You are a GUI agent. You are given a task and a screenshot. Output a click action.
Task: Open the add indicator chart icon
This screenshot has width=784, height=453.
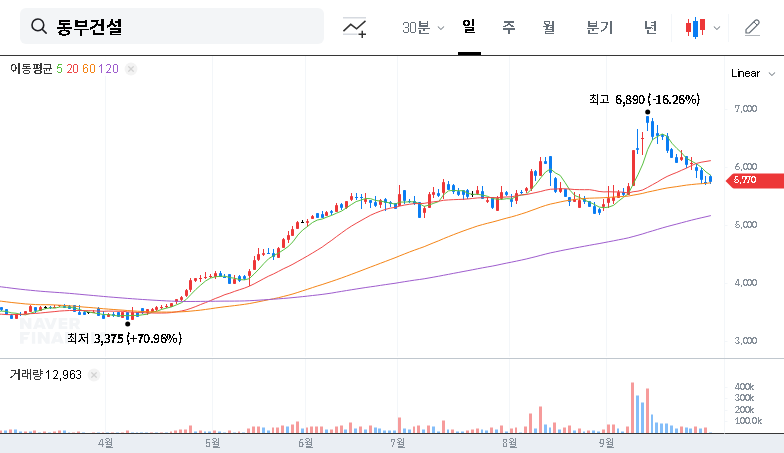pyautogui.click(x=354, y=28)
